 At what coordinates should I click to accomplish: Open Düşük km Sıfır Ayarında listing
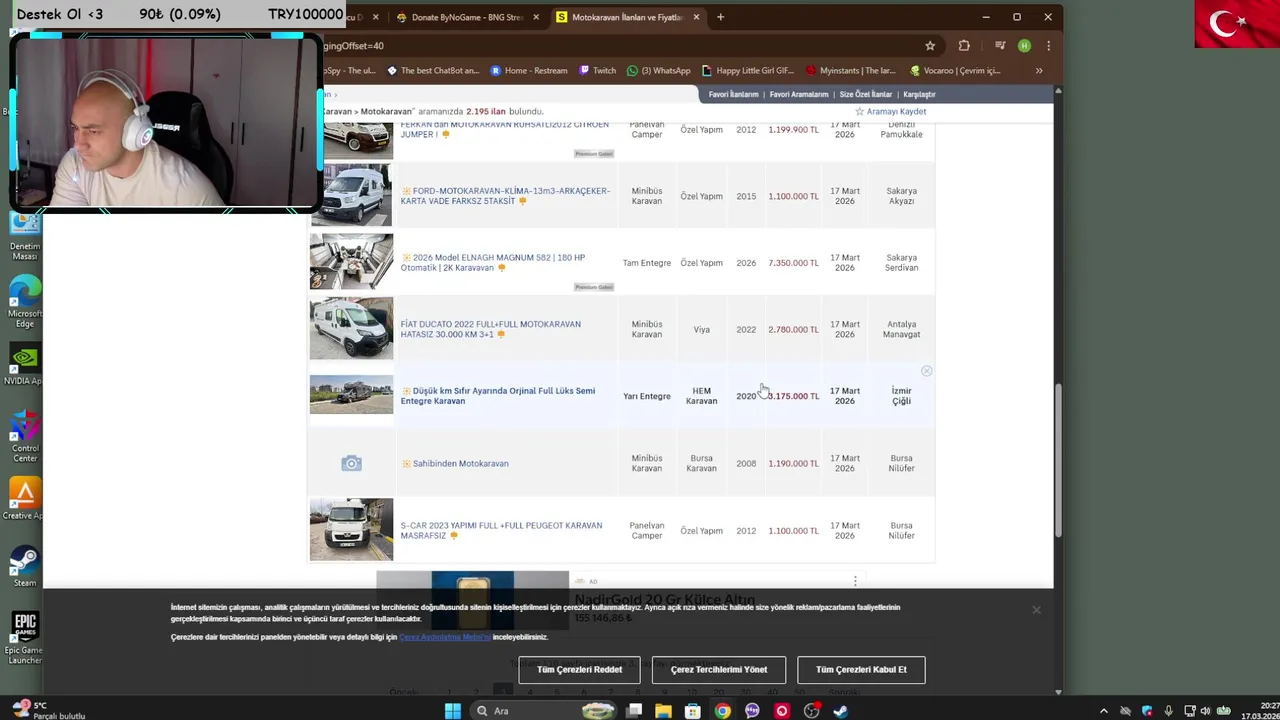(x=498, y=396)
